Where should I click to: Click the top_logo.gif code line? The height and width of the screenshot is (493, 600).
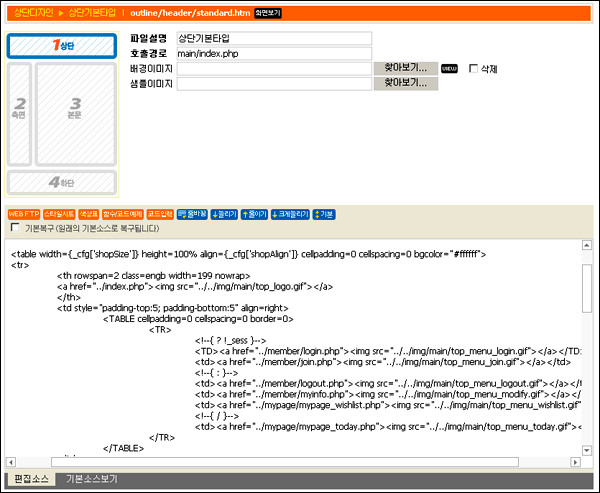point(195,286)
